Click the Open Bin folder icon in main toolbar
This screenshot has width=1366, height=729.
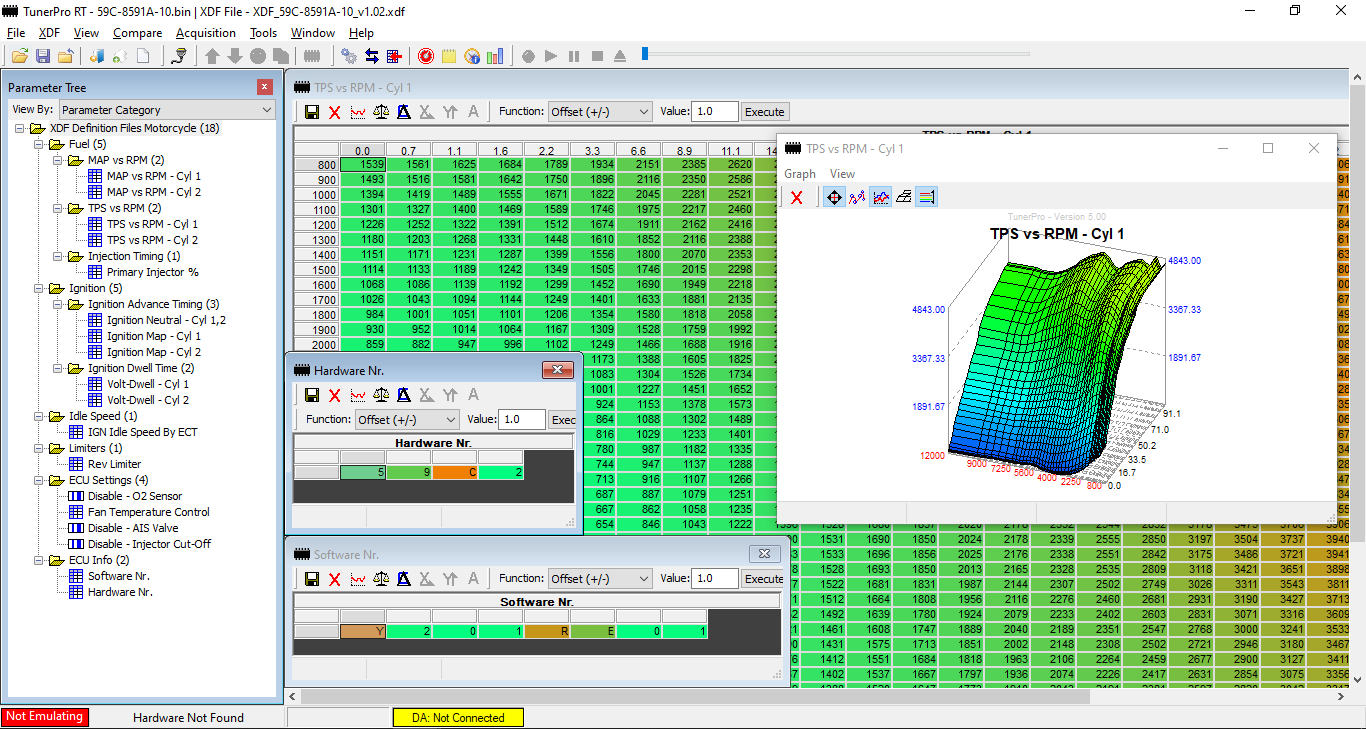(x=19, y=56)
